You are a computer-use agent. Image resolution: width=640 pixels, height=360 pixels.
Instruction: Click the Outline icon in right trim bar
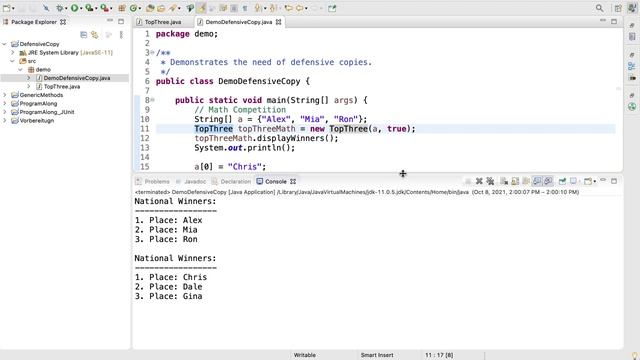pos(632,65)
